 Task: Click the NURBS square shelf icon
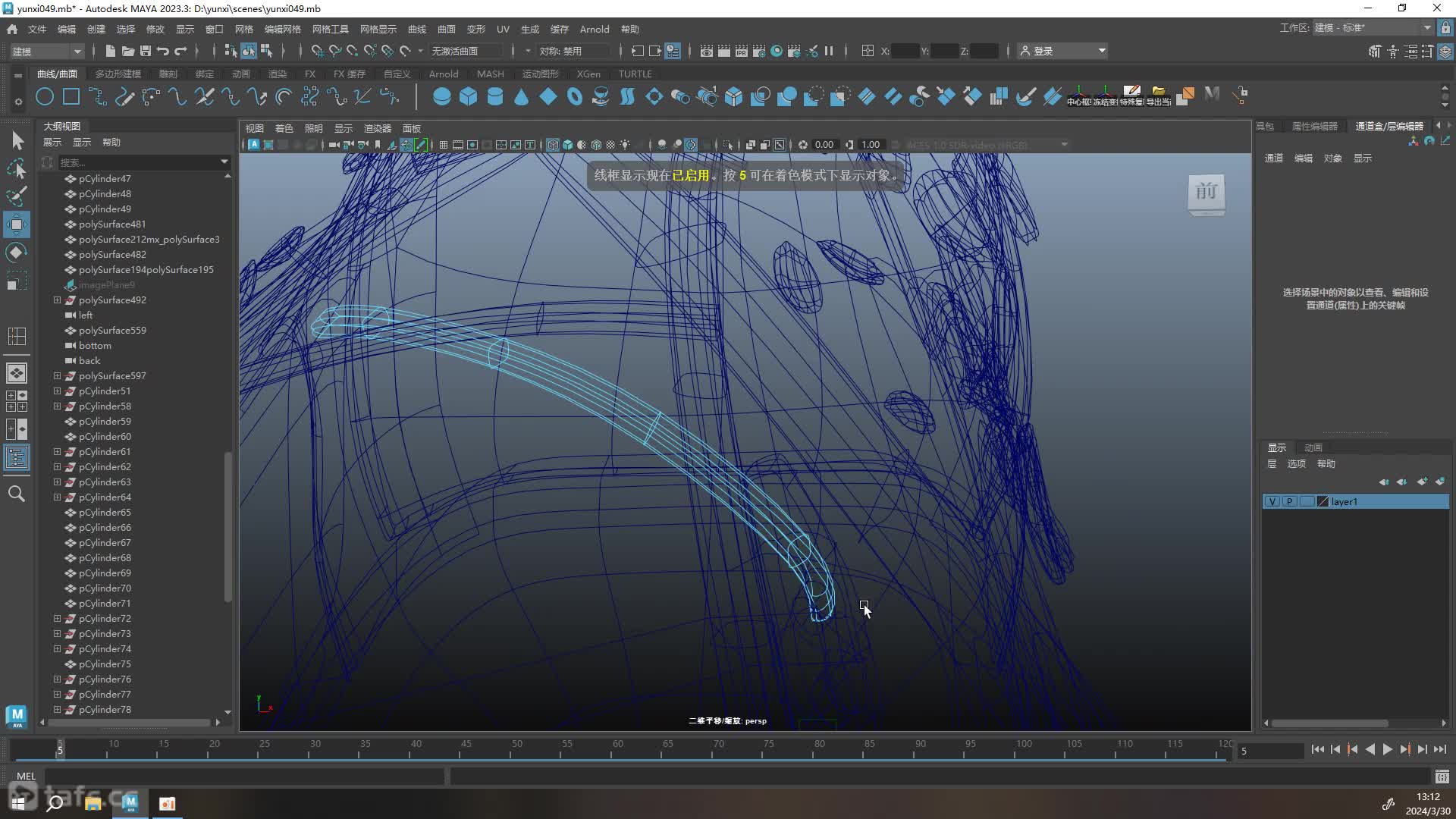pos(71,97)
